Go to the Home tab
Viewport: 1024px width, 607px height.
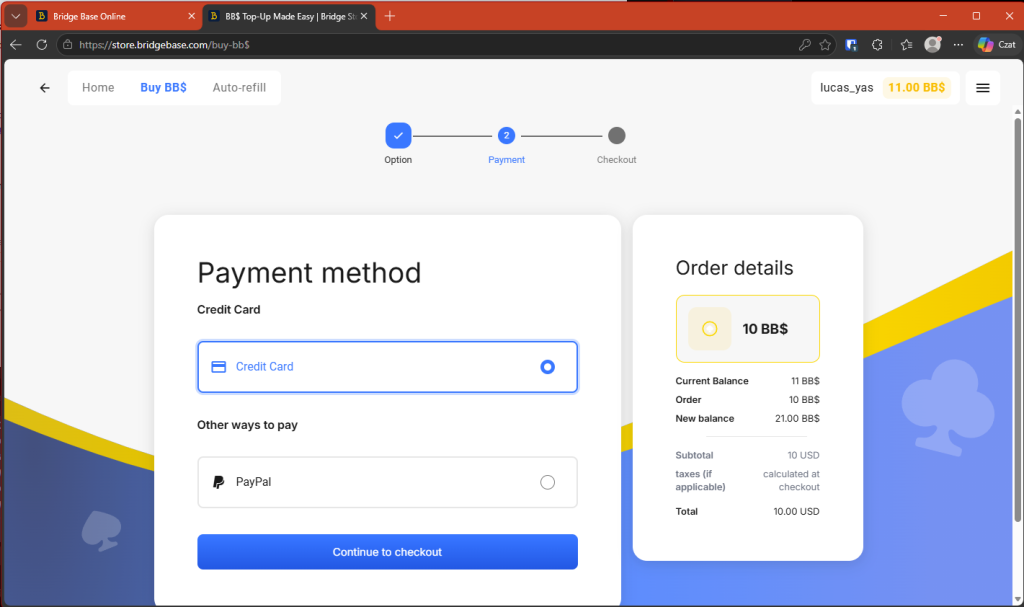pyautogui.click(x=98, y=88)
